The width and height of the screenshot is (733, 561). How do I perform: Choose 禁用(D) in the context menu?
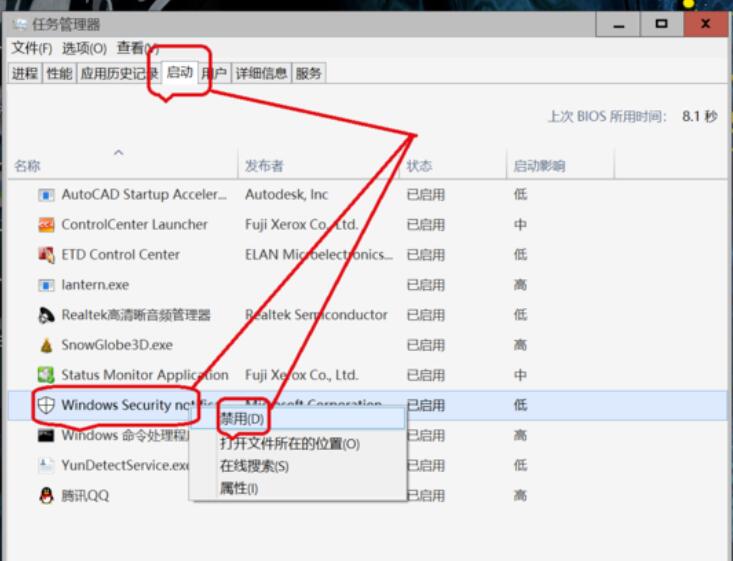point(298,418)
